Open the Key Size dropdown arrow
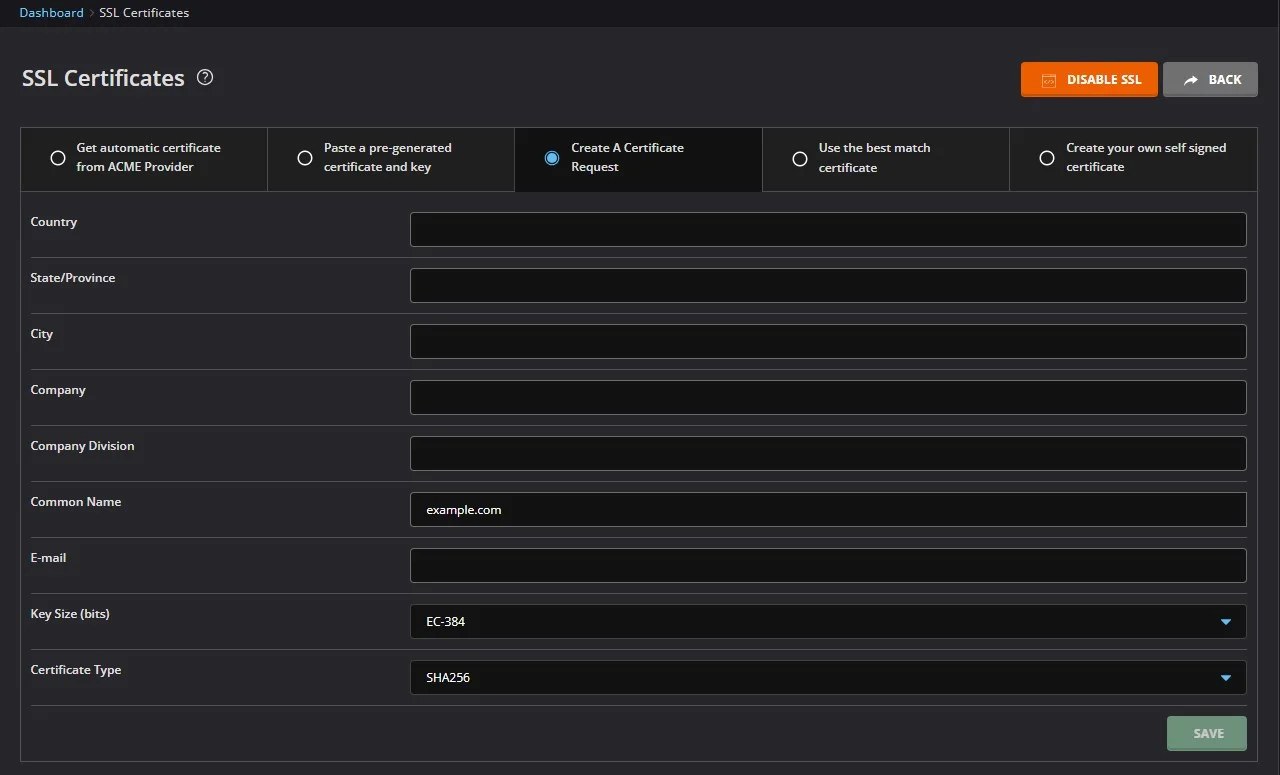Screen dimensions: 1280x775 click(1226, 622)
